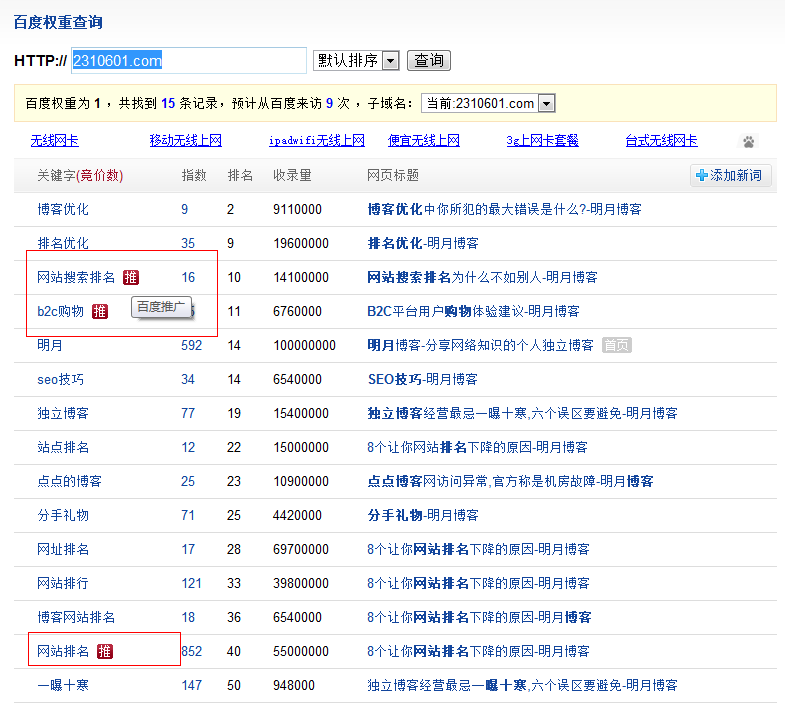
Task: Open the 无线网卡 link
Action: click(55, 141)
